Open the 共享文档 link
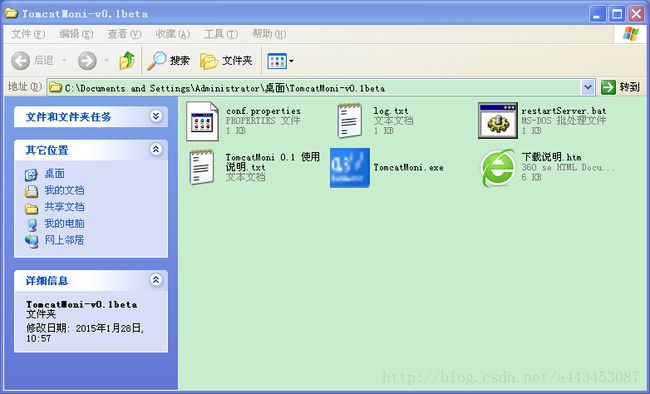The width and height of the screenshot is (650, 394). coord(64,207)
